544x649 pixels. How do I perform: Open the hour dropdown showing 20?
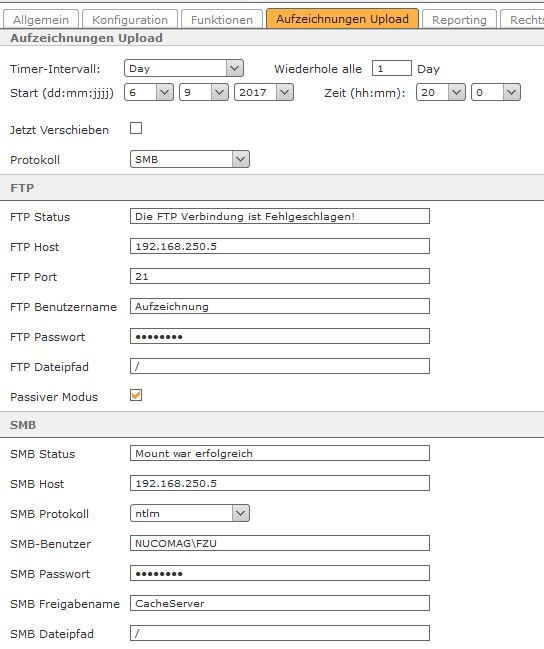[x=440, y=92]
